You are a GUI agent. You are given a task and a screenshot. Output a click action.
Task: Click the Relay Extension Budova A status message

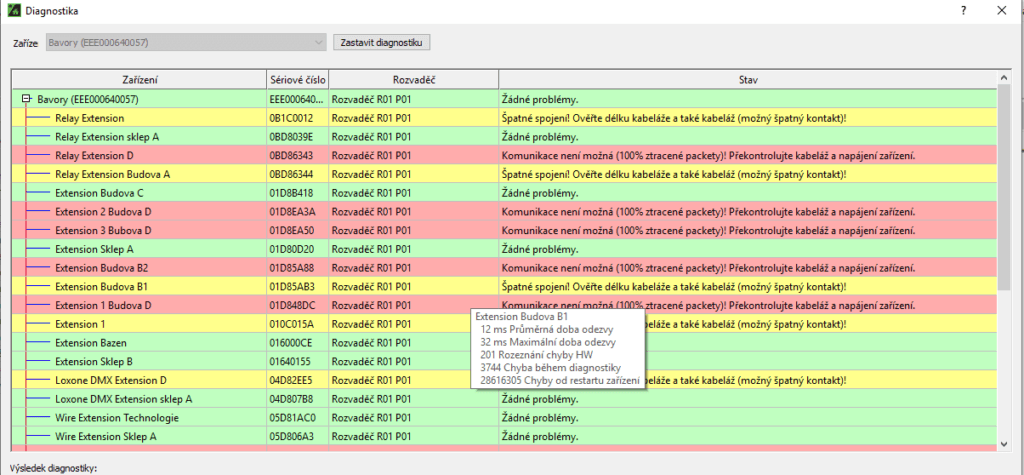click(674, 174)
